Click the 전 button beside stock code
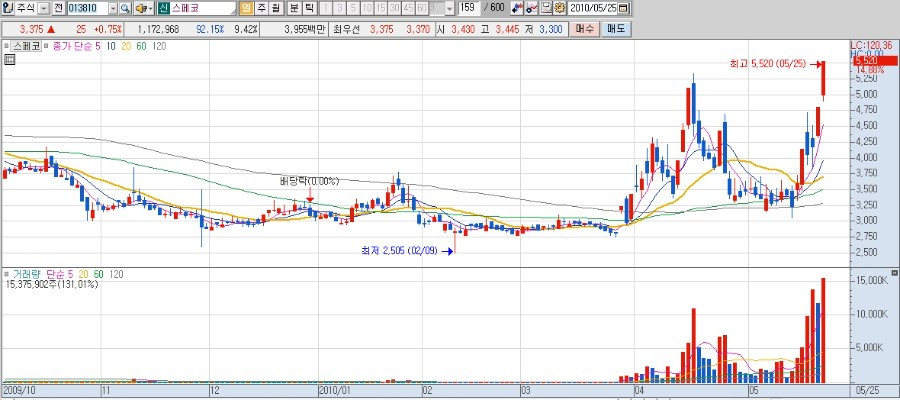Image resolution: width=900 pixels, height=400 pixels. tap(59, 8)
